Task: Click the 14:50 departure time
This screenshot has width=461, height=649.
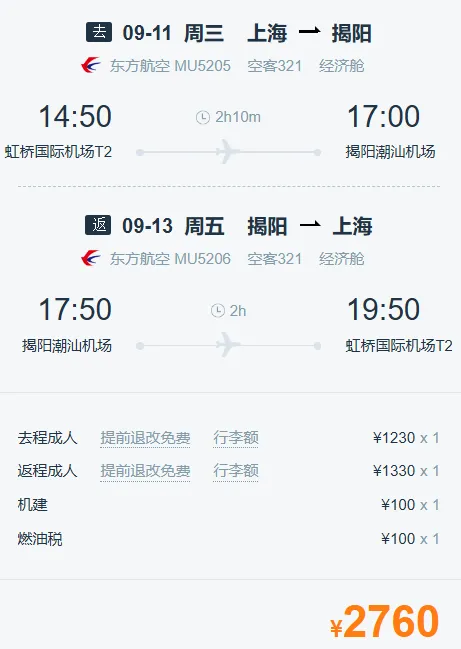Action: (x=75, y=116)
